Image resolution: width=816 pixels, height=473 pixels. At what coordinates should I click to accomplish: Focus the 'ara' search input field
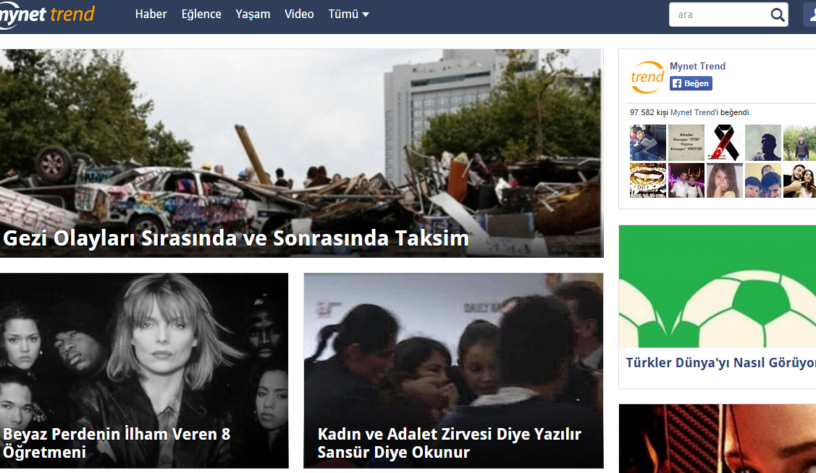718,15
